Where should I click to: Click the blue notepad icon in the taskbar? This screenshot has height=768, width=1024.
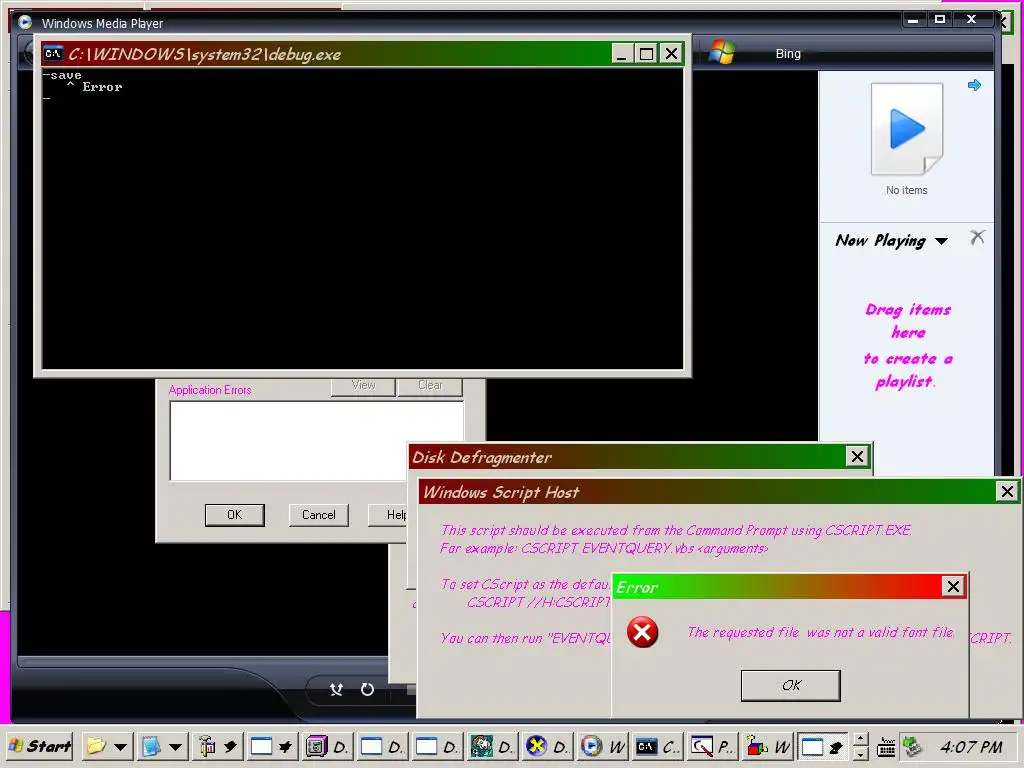(x=151, y=746)
